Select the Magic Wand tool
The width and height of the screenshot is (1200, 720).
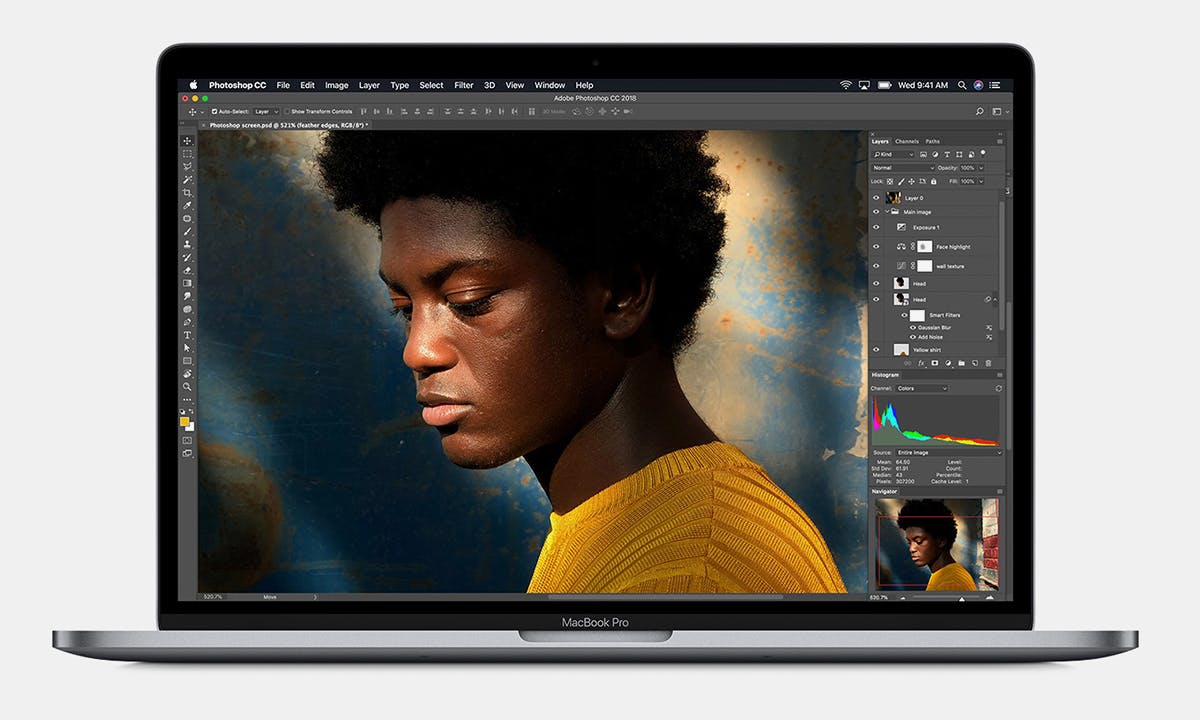click(x=187, y=180)
